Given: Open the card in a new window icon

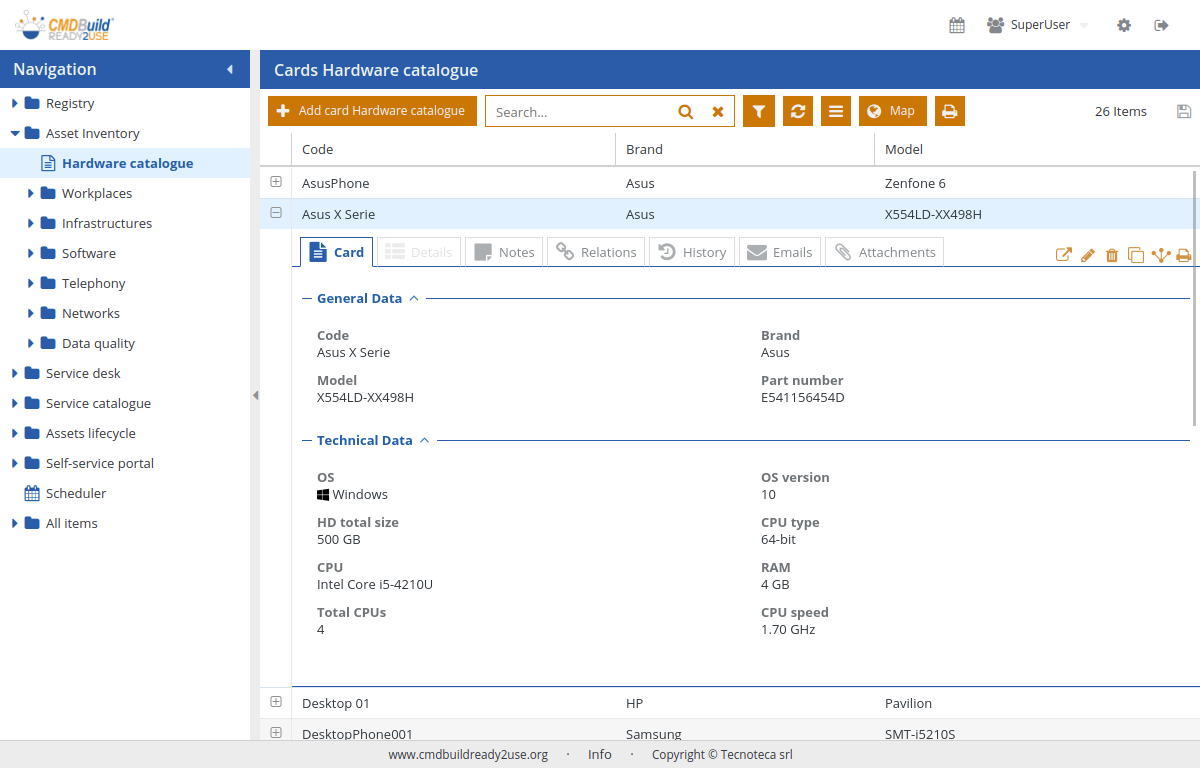Looking at the screenshot, I should coord(1064,255).
